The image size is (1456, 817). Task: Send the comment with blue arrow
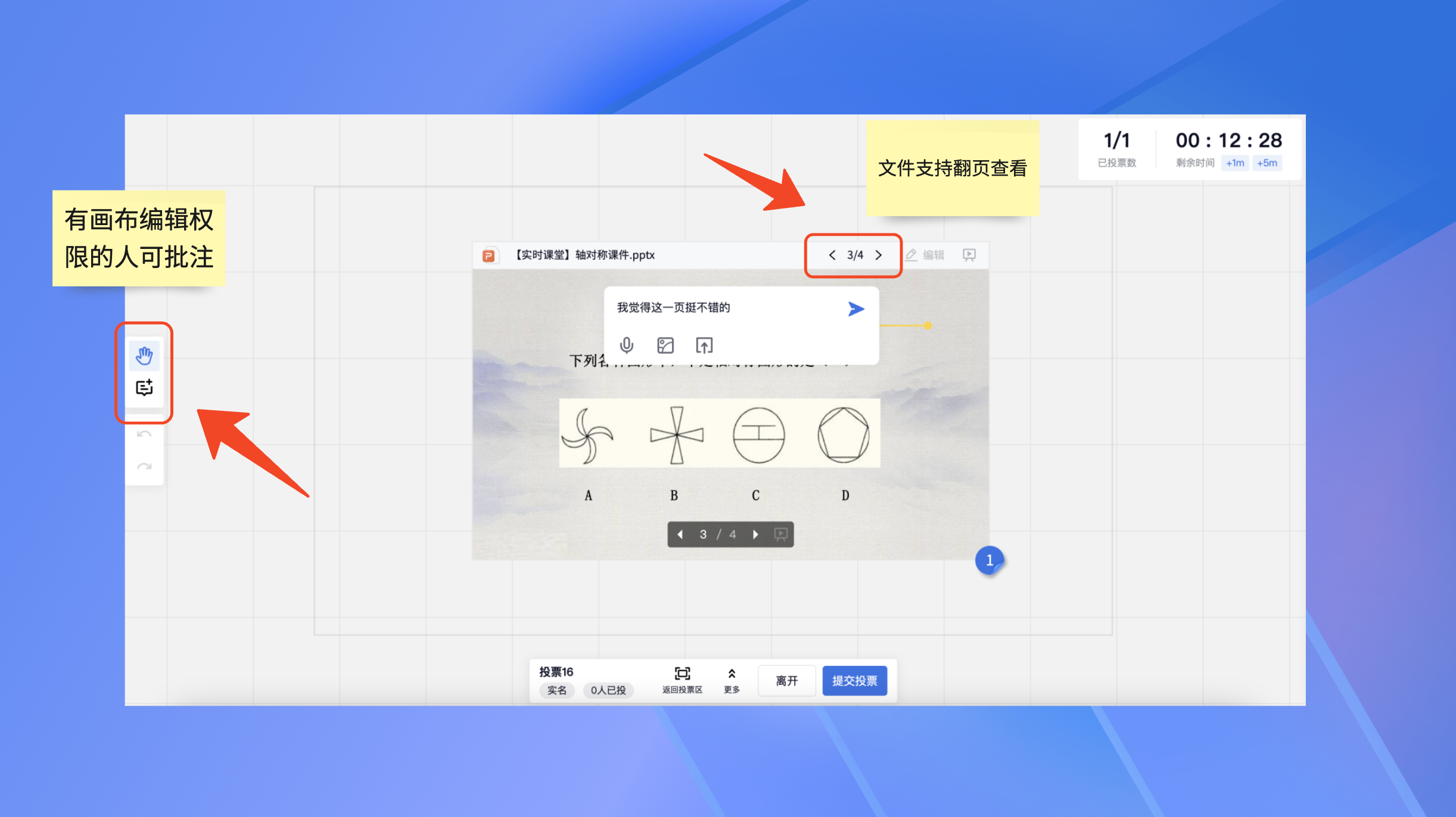pos(856,308)
